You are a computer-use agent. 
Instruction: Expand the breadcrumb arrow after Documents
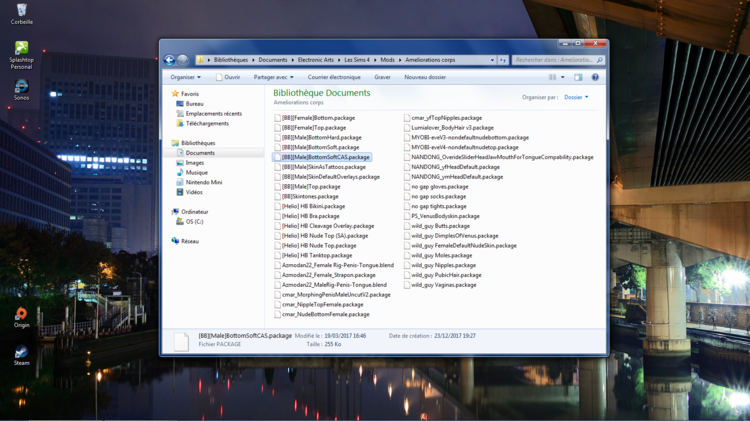click(292, 60)
